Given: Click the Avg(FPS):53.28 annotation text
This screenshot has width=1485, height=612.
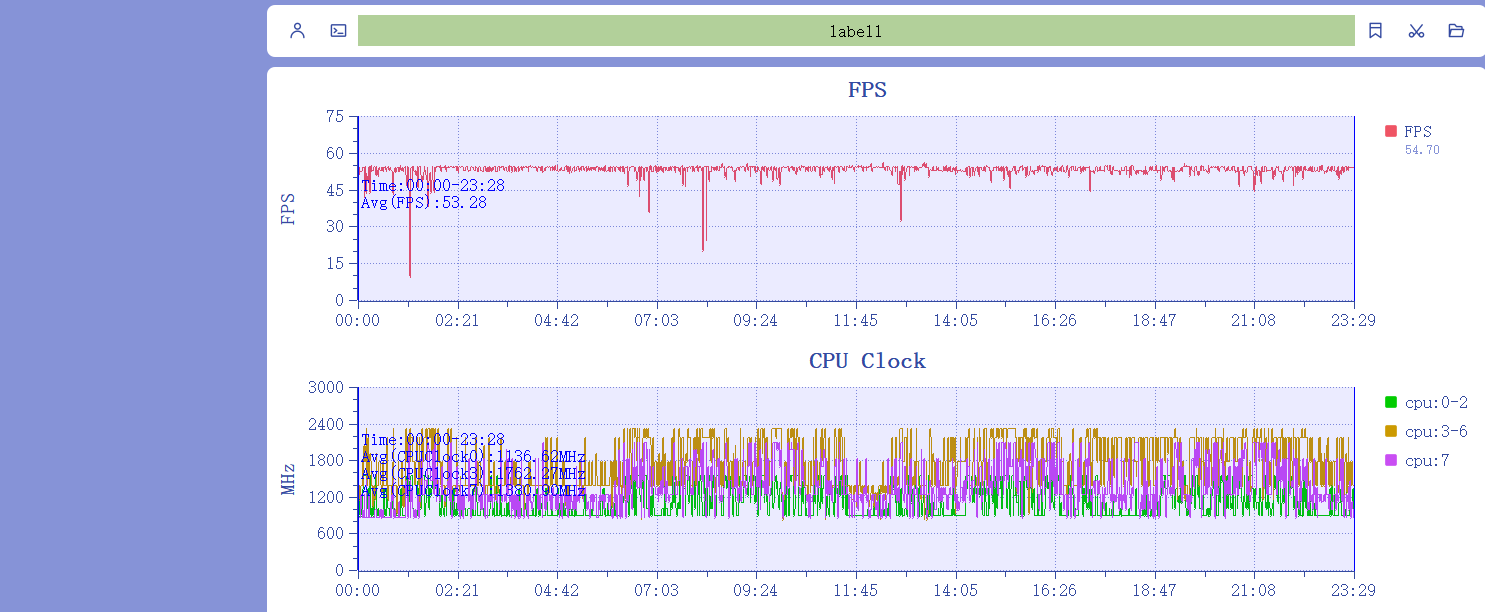Looking at the screenshot, I should (424, 203).
